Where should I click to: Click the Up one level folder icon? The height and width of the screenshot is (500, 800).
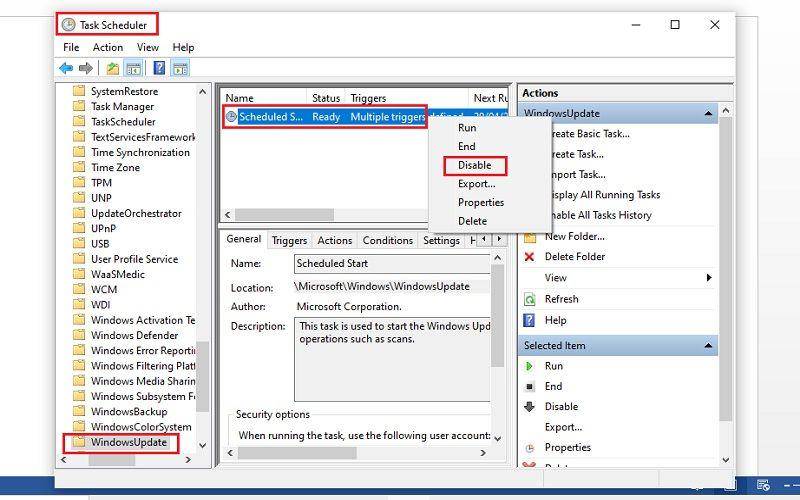pos(112,68)
